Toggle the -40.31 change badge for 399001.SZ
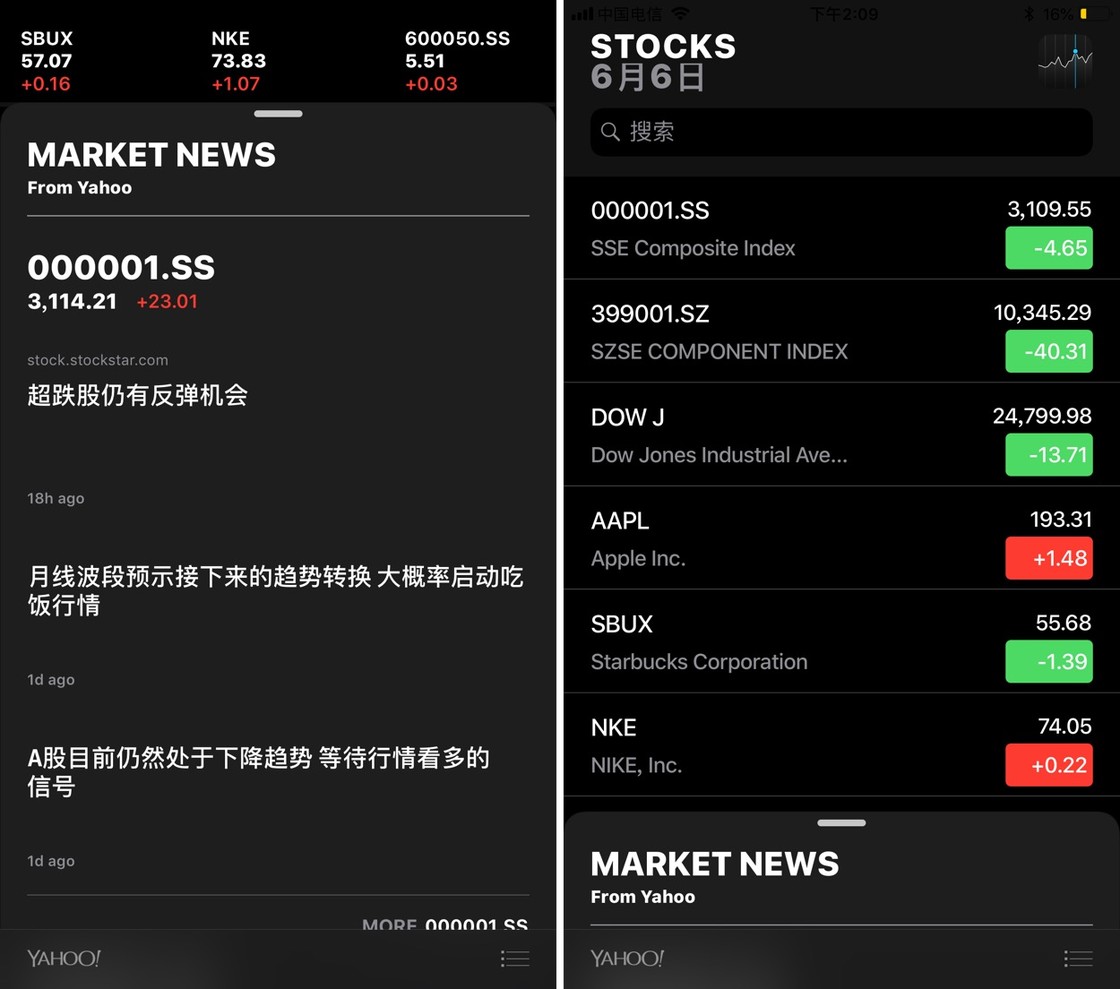The image size is (1120, 989). (x=1049, y=351)
